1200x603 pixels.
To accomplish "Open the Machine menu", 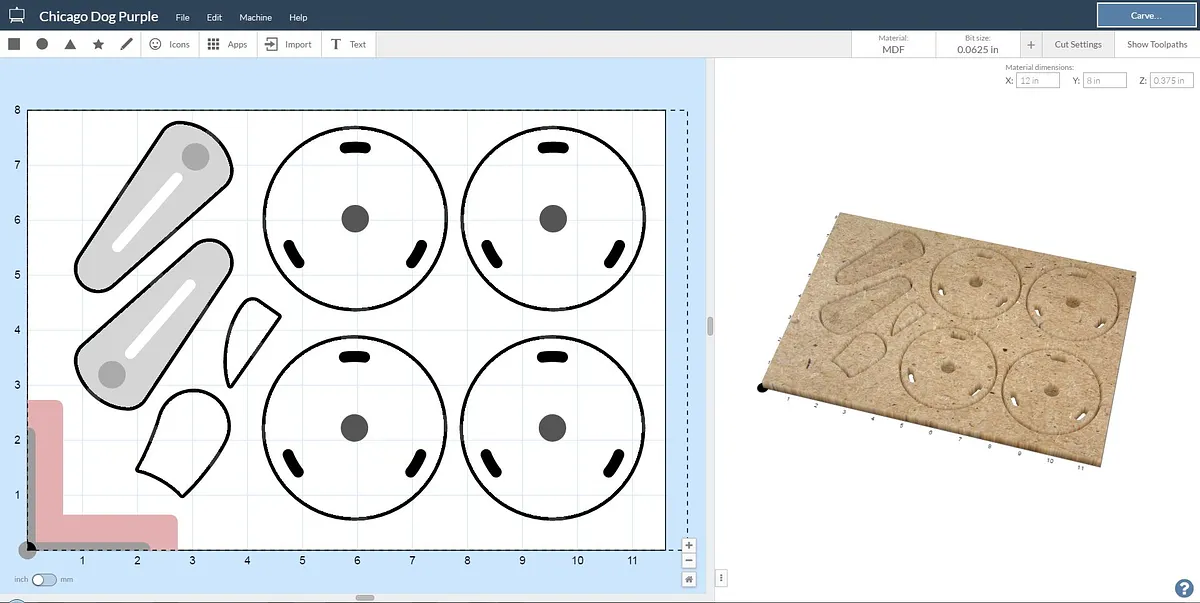I will coord(255,18).
